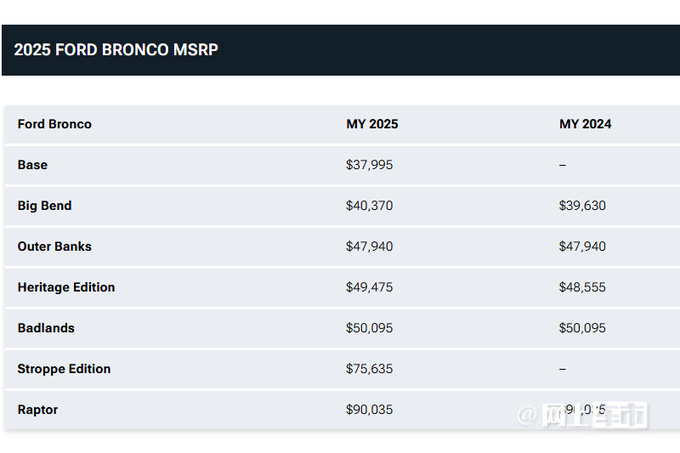Image resolution: width=680 pixels, height=453 pixels.
Task: Select the $49,475 Heritage Edition price
Action: [x=369, y=287]
